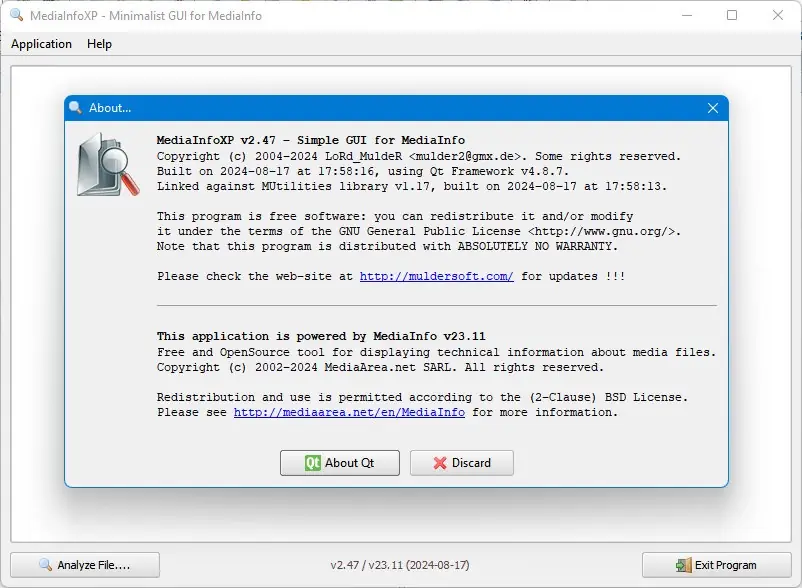Image resolution: width=802 pixels, height=588 pixels.
Task: Open the Application menu
Action: (41, 44)
